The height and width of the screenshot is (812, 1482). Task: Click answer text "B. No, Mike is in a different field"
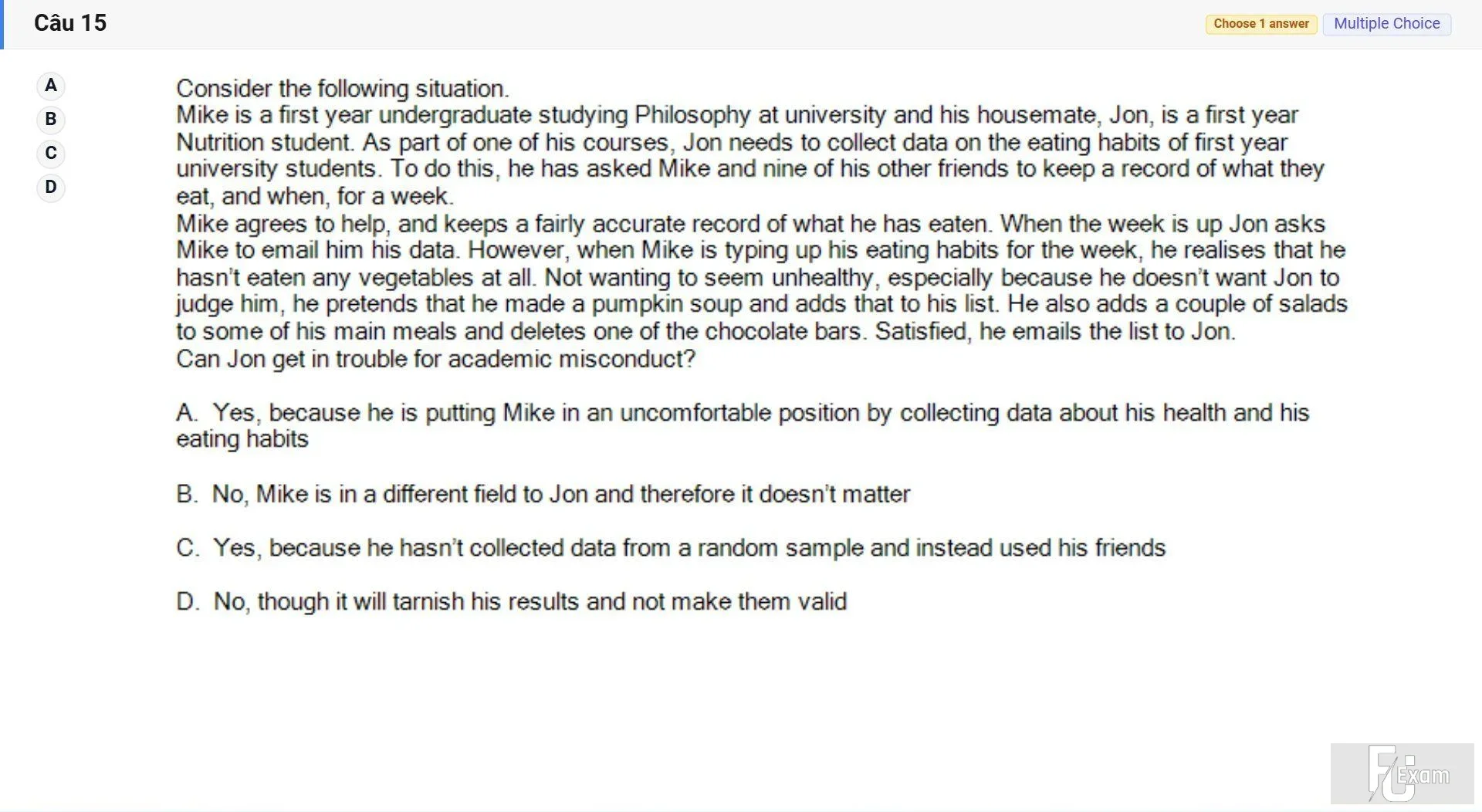pyautogui.click(x=543, y=494)
